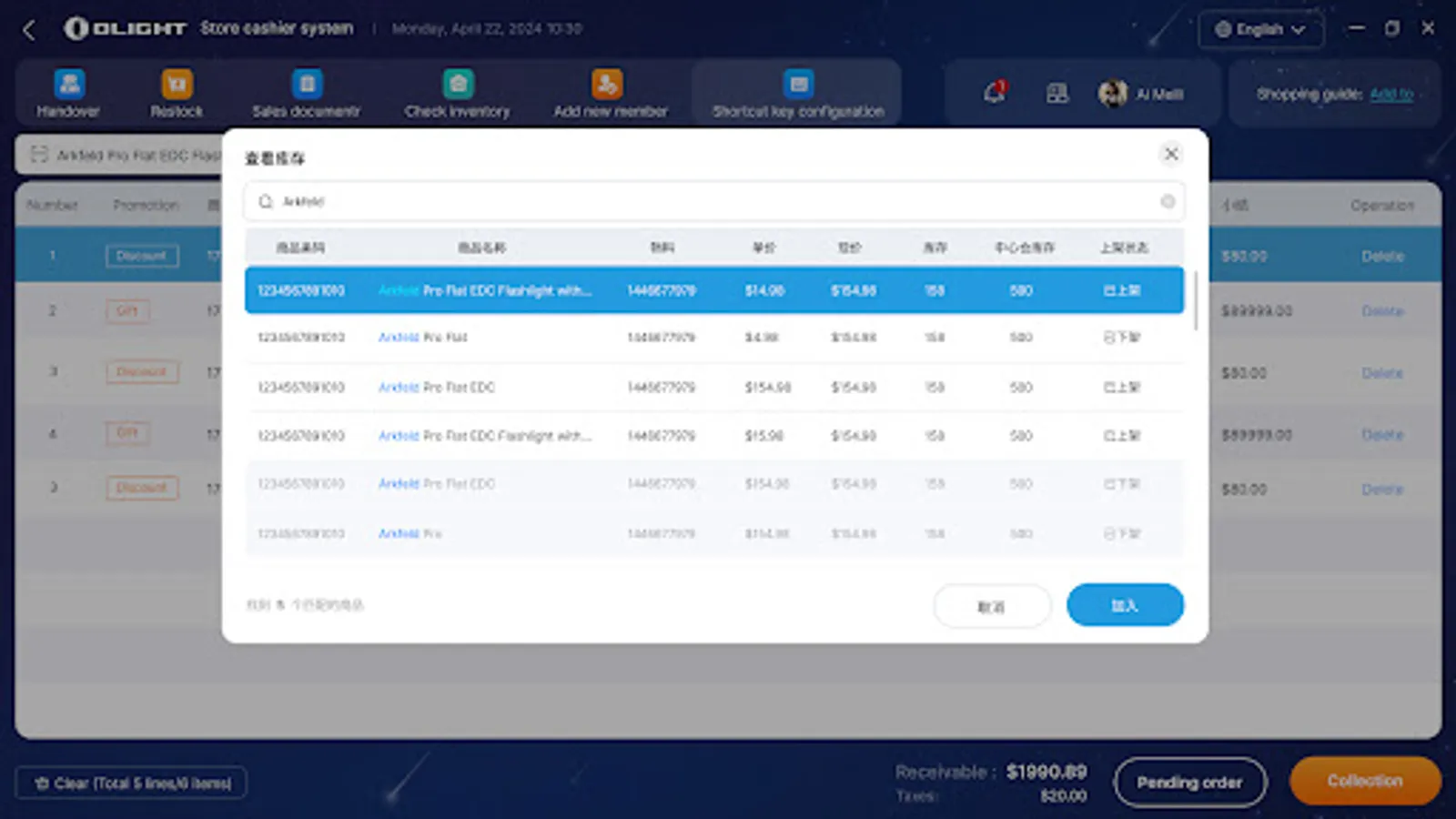The image size is (1456, 819).
Task: Select the Check inventory tool
Action: (x=457, y=92)
